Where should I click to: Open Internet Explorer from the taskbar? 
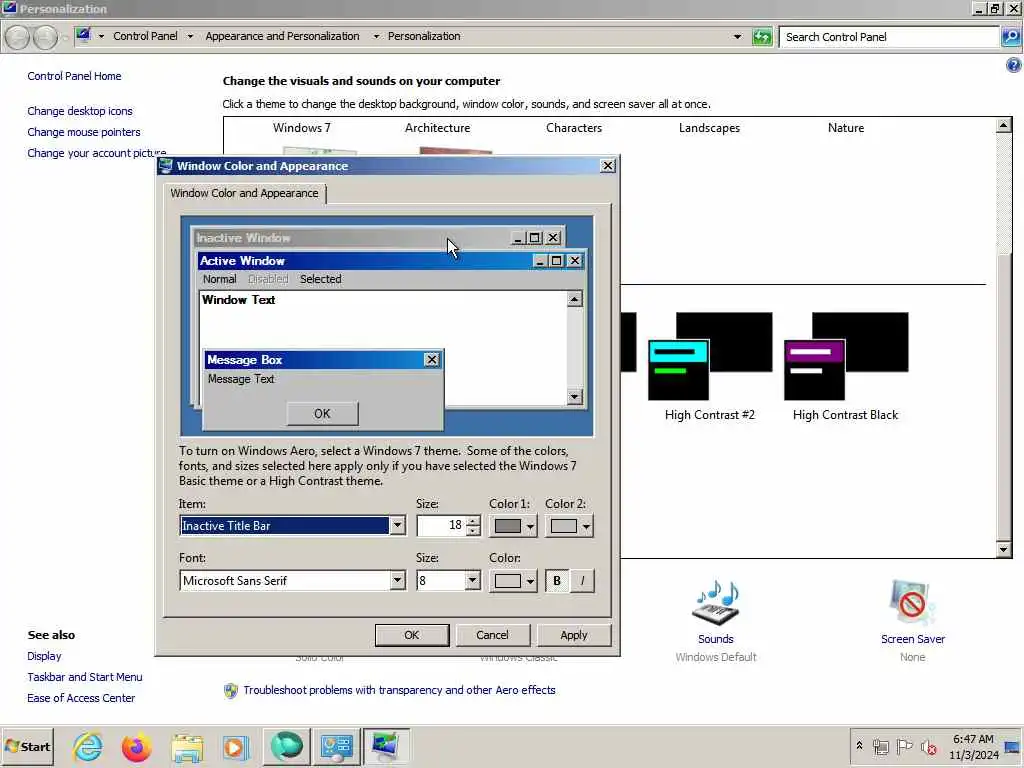pos(88,746)
